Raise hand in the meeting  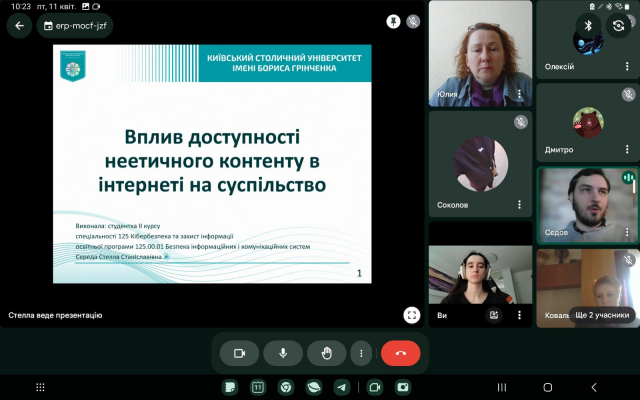coord(326,353)
